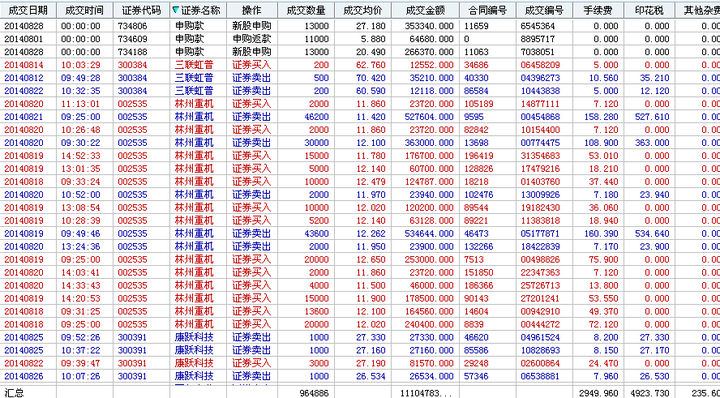Select contract number 128826
Screen dimensions: 720x398
tap(478, 169)
